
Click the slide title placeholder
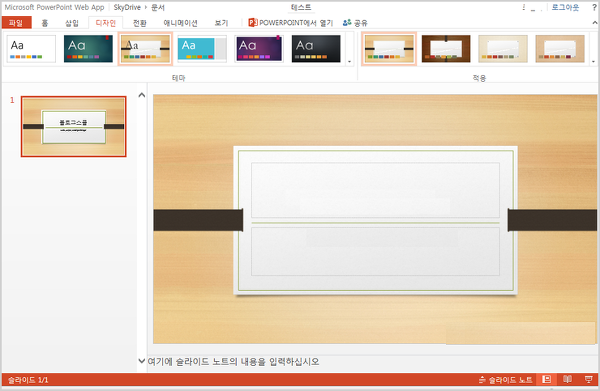[x=375, y=190]
